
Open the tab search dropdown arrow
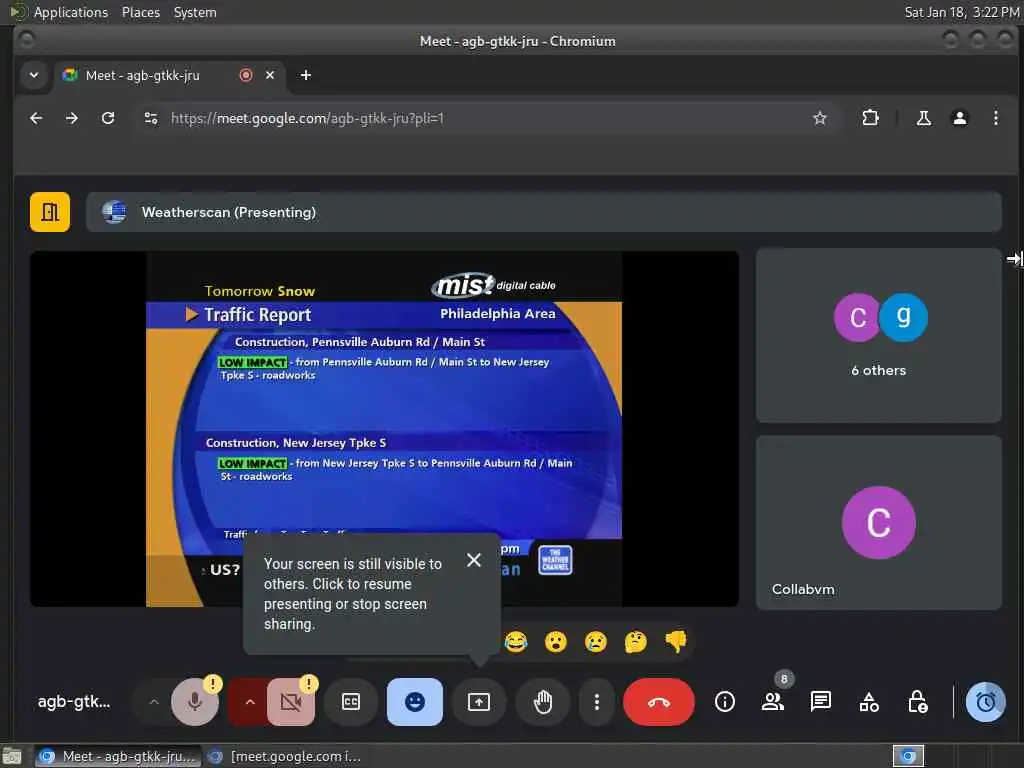pyautogui.click(x=34, y=75)
